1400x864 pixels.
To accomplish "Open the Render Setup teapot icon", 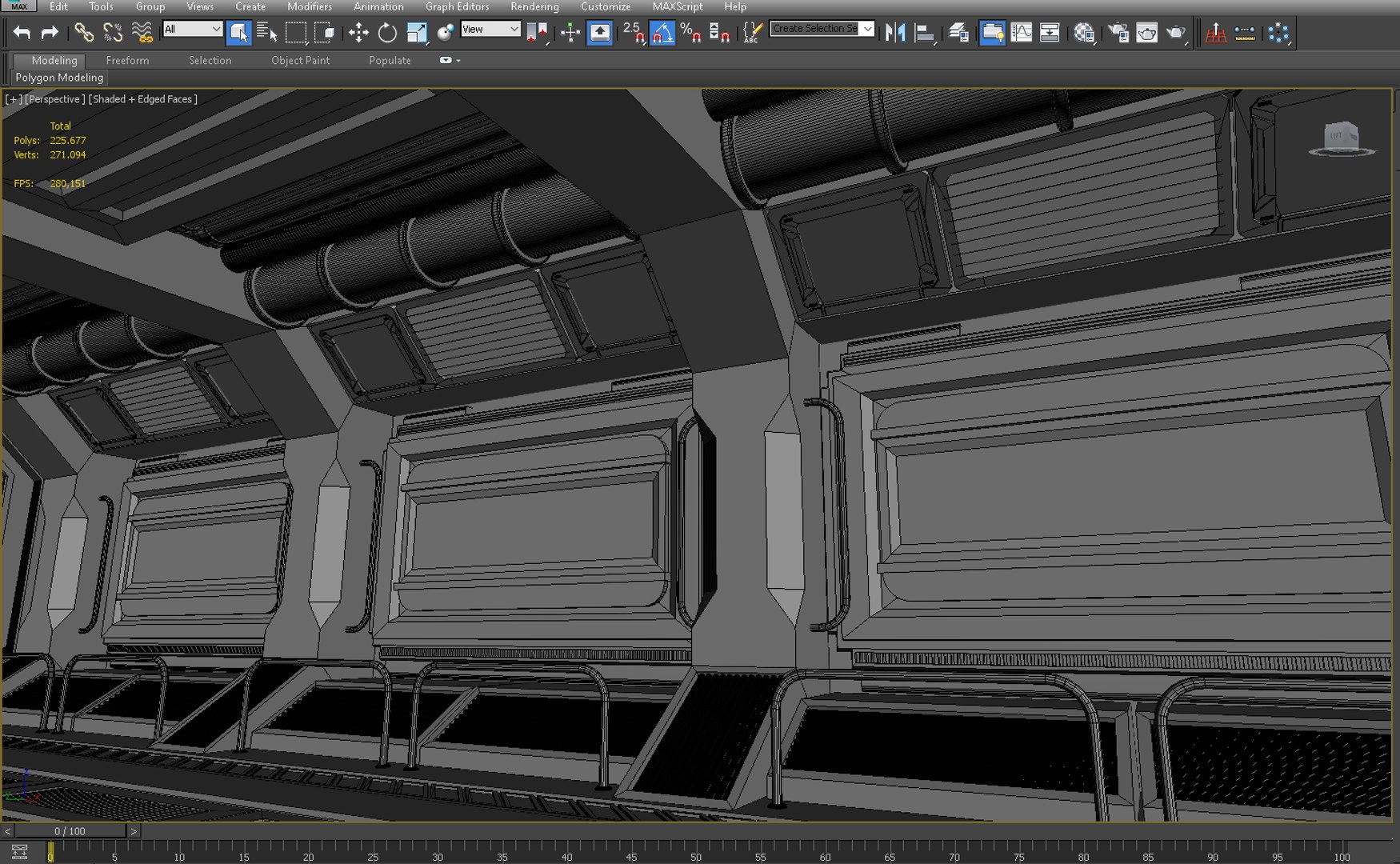I will click(x=1118, y=33).
